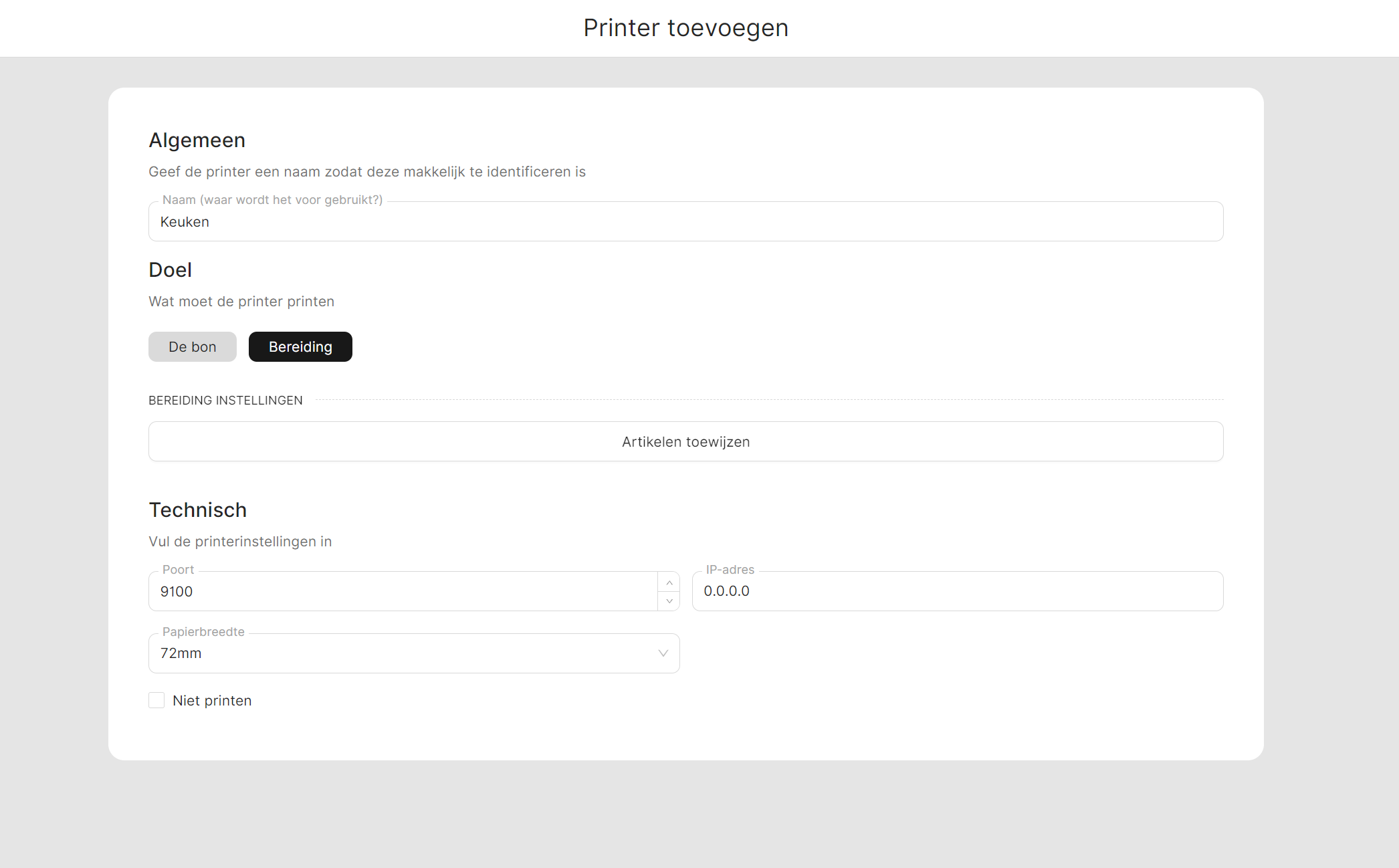Click the Algemeen section heading
This screenshot has height=868, width=1399.
tap(197, 140)
